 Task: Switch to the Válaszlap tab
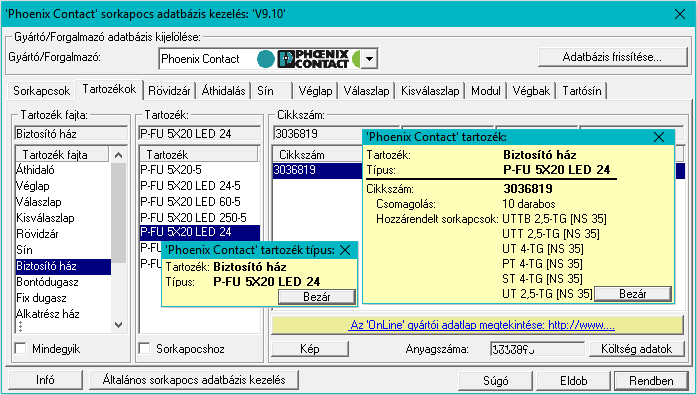(x=366, y=91)
